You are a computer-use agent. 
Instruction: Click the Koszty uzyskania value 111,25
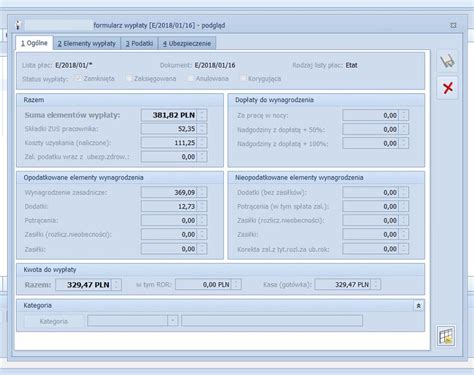(169, 143)
